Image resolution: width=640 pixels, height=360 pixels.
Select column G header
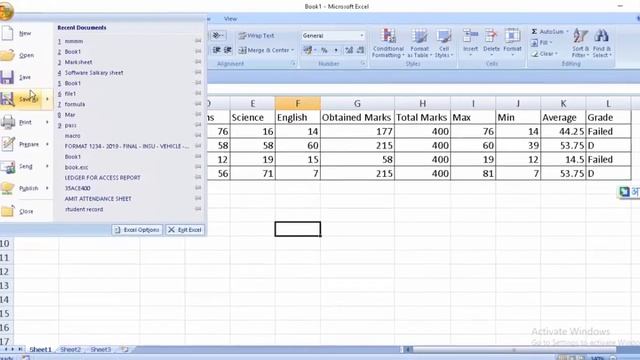pos(357,104)
